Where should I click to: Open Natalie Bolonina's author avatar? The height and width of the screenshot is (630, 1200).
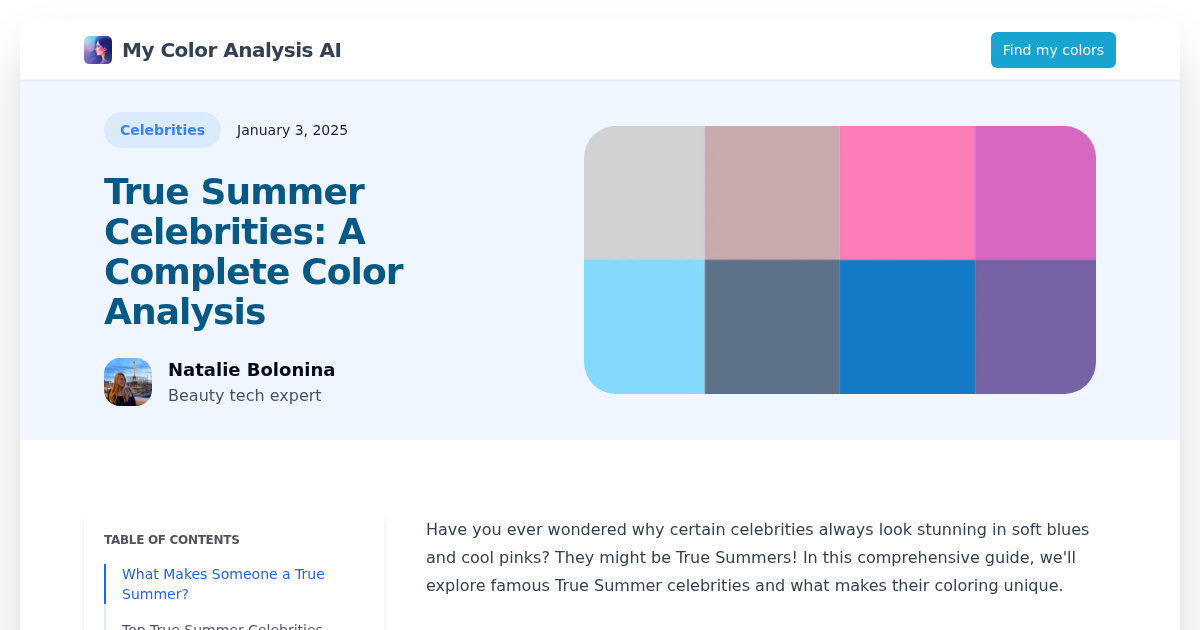click(128, 381)
